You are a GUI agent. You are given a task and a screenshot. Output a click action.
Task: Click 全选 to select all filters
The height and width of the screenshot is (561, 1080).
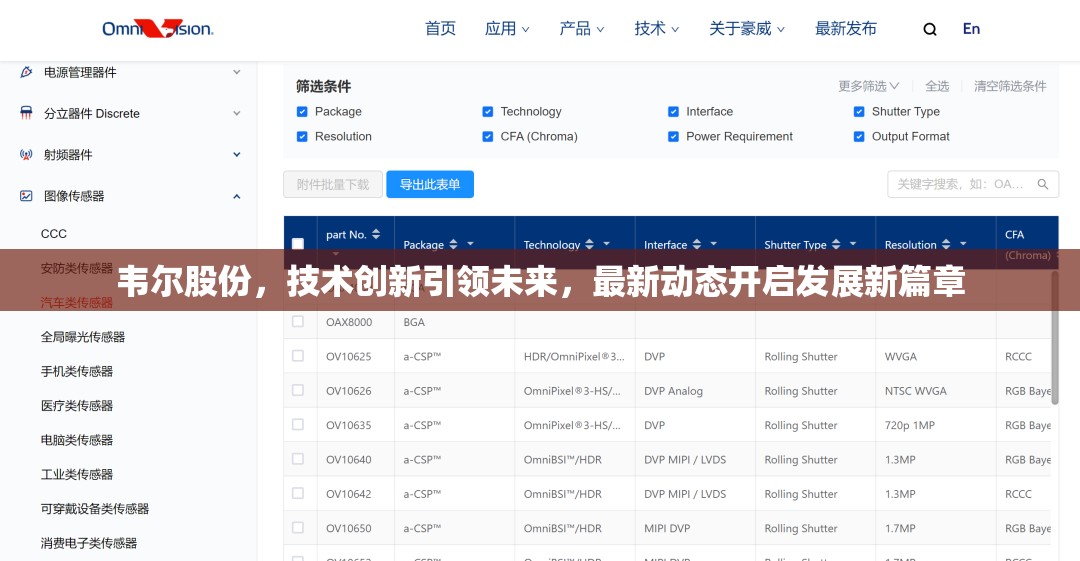(937, 86)
